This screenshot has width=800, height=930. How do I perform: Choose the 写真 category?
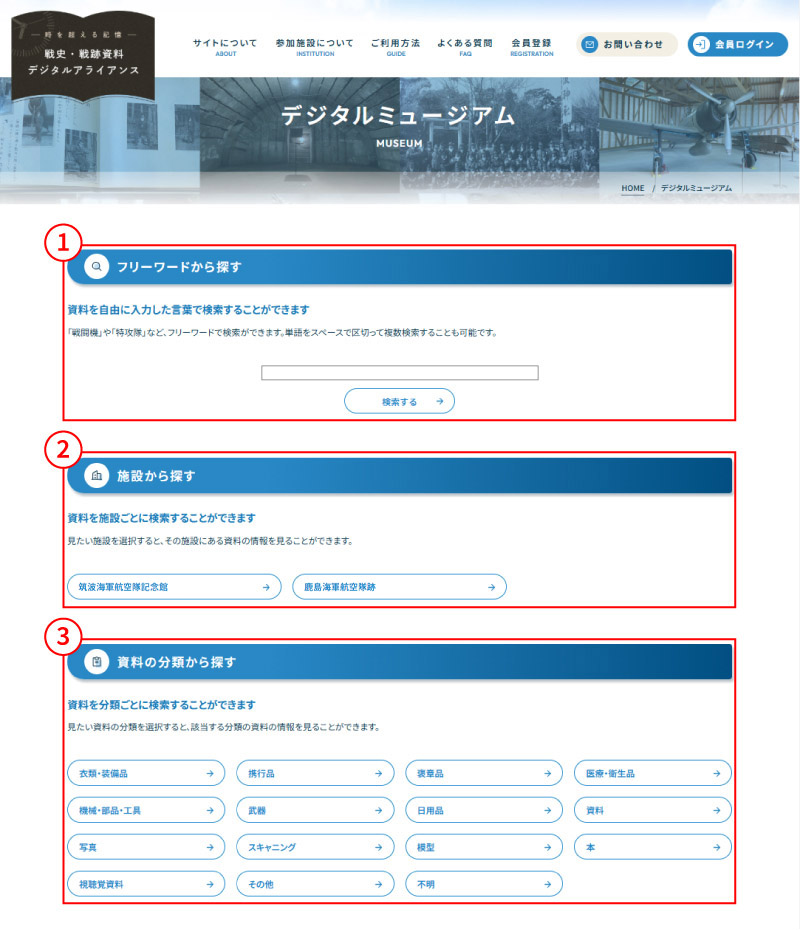click(x=145, y=847)
